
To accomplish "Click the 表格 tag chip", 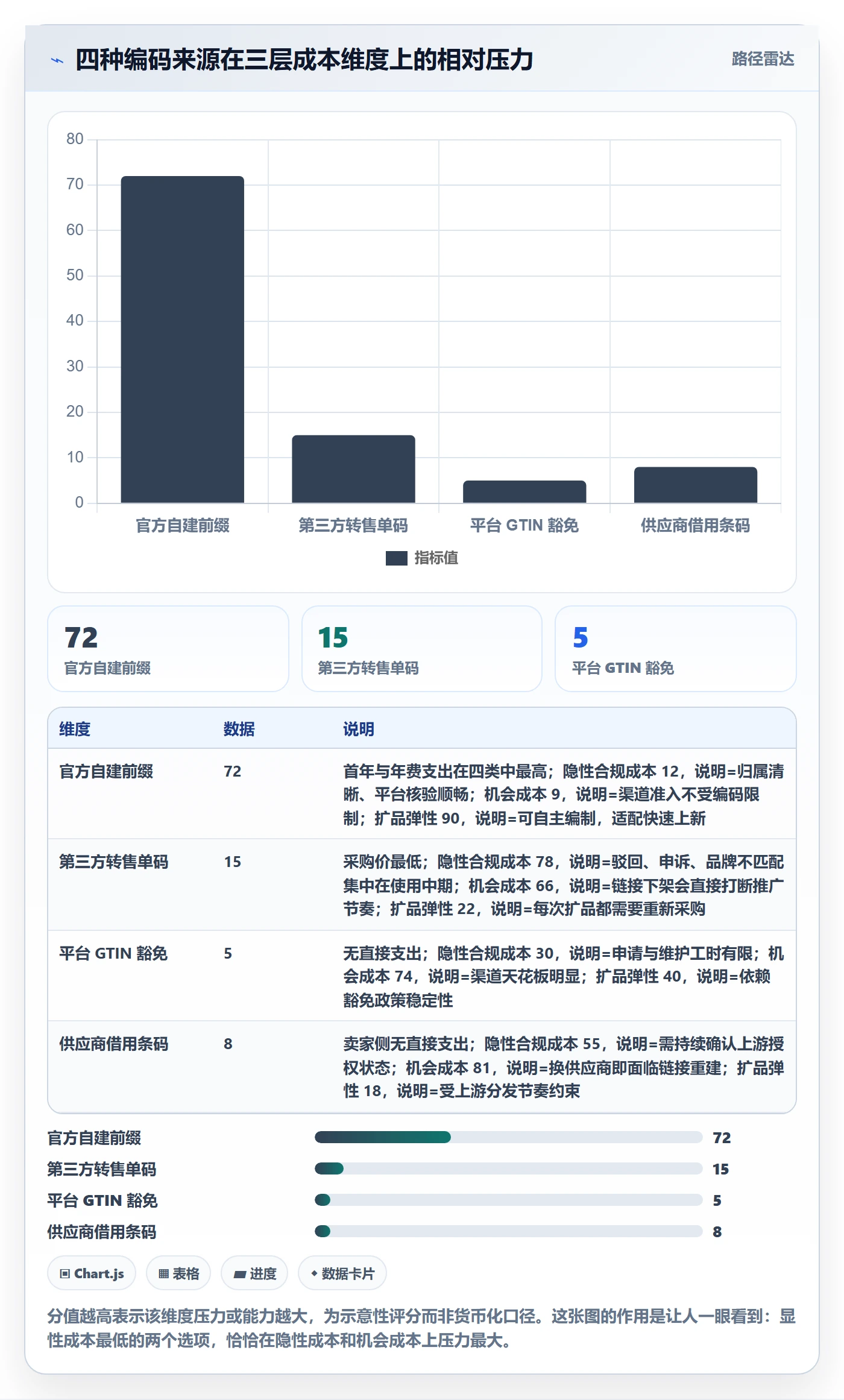I will point(178,1273).
